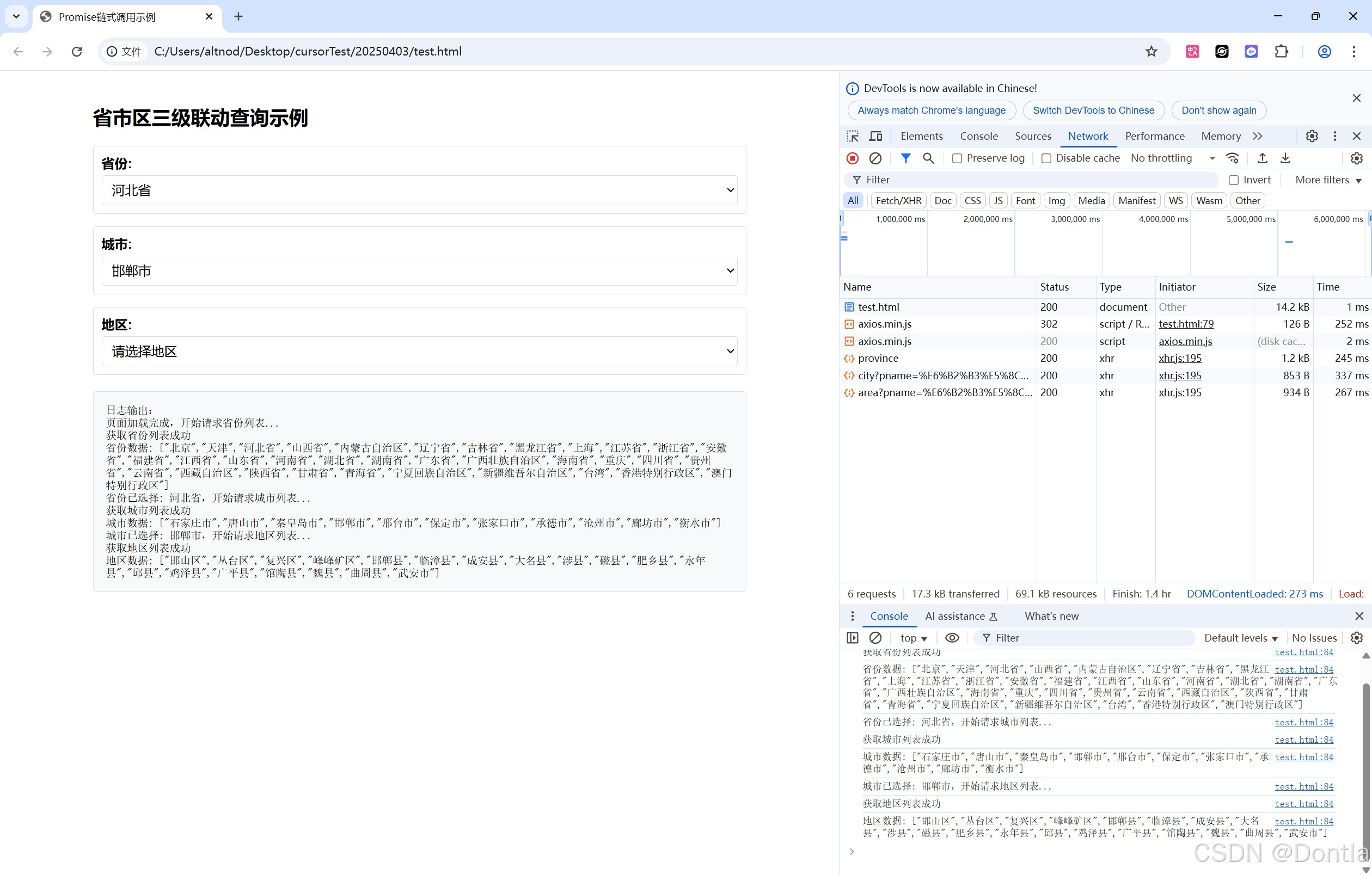The height and width of the screenshot is (875, 1372).
Task: Bookmark this page with the star icon
Action: tap(1151, 51)
